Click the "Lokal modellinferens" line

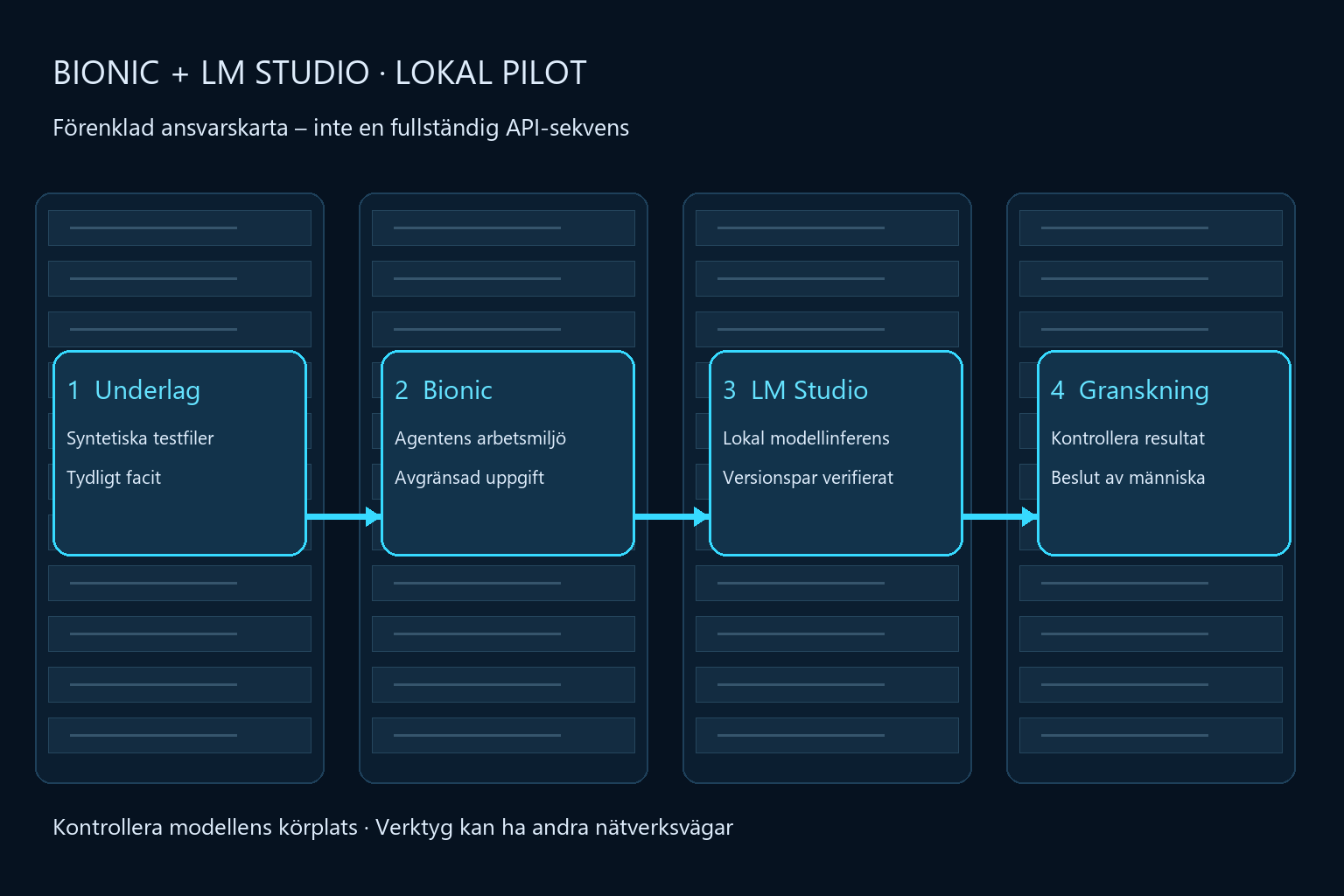click(x=806, y=438)
